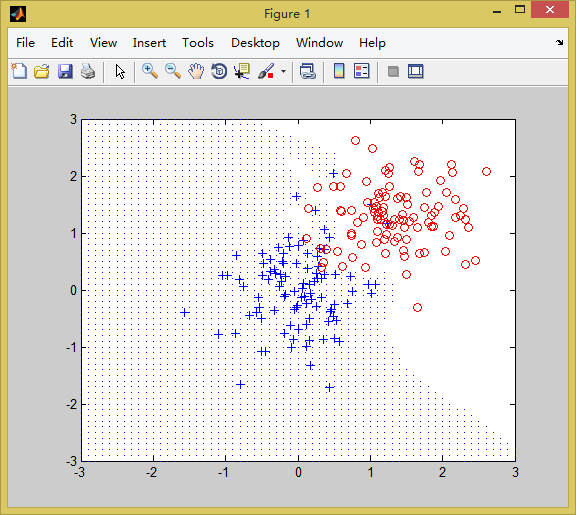Click the Show Plot Tools icon
Viewport: 576px width, 515px height.
click(x=416, y=71)
